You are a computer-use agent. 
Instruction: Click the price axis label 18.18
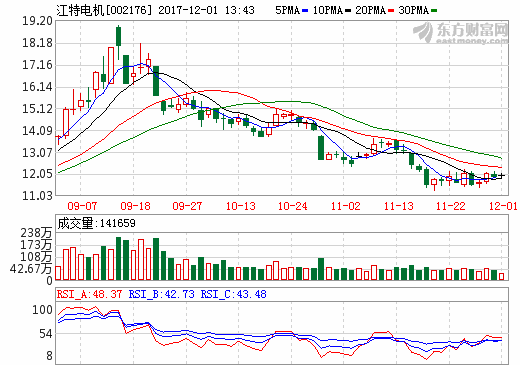pyautogui.click(x=37, y=43)
